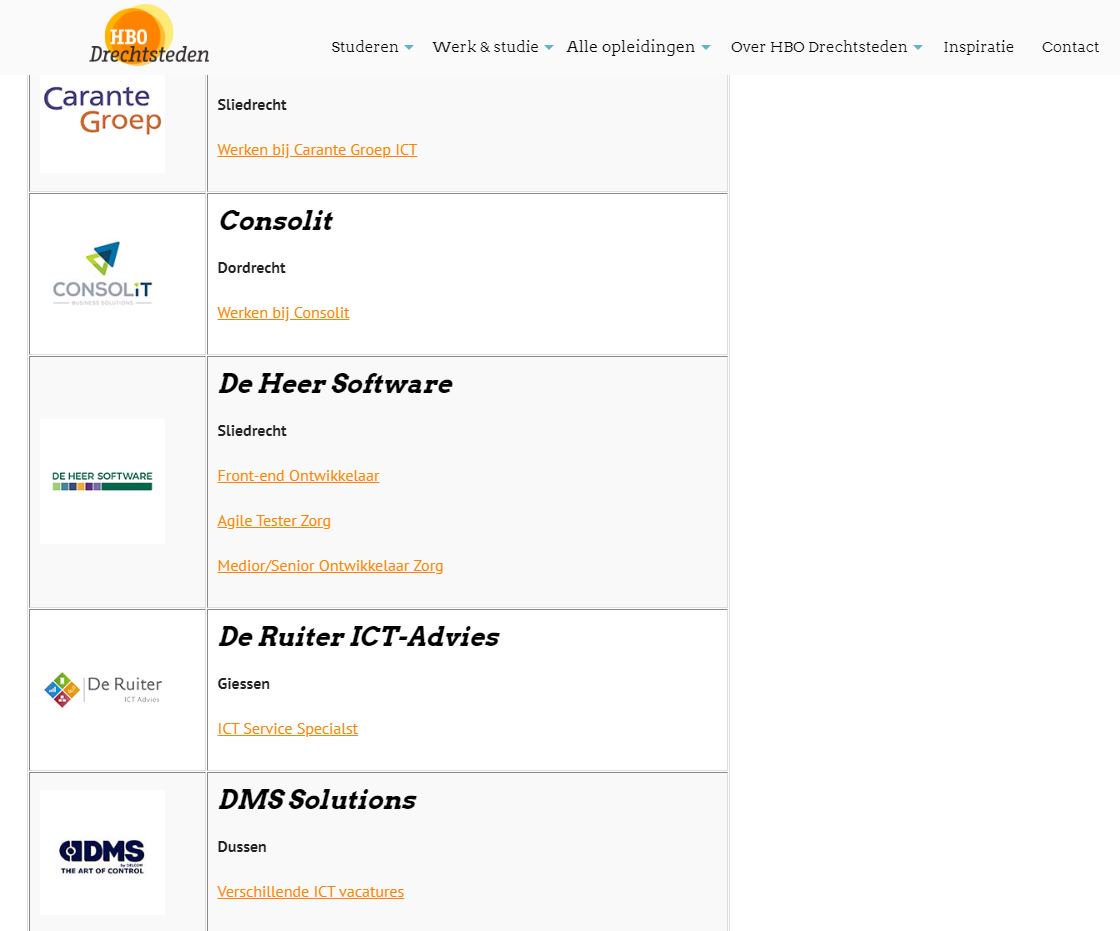Open the Agile Tester Zorg vacancy
This screenshot has width=1120, height=931.
(274, 521)
